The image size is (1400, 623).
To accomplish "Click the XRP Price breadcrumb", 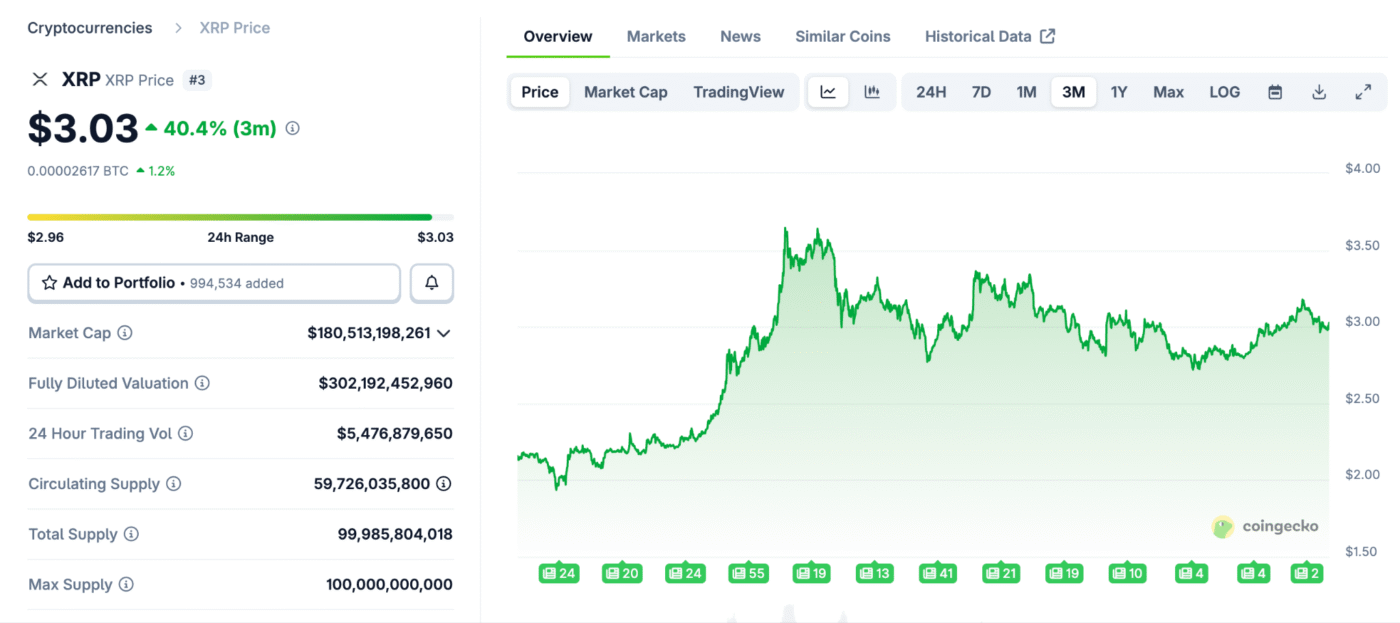I will point(235,28).
